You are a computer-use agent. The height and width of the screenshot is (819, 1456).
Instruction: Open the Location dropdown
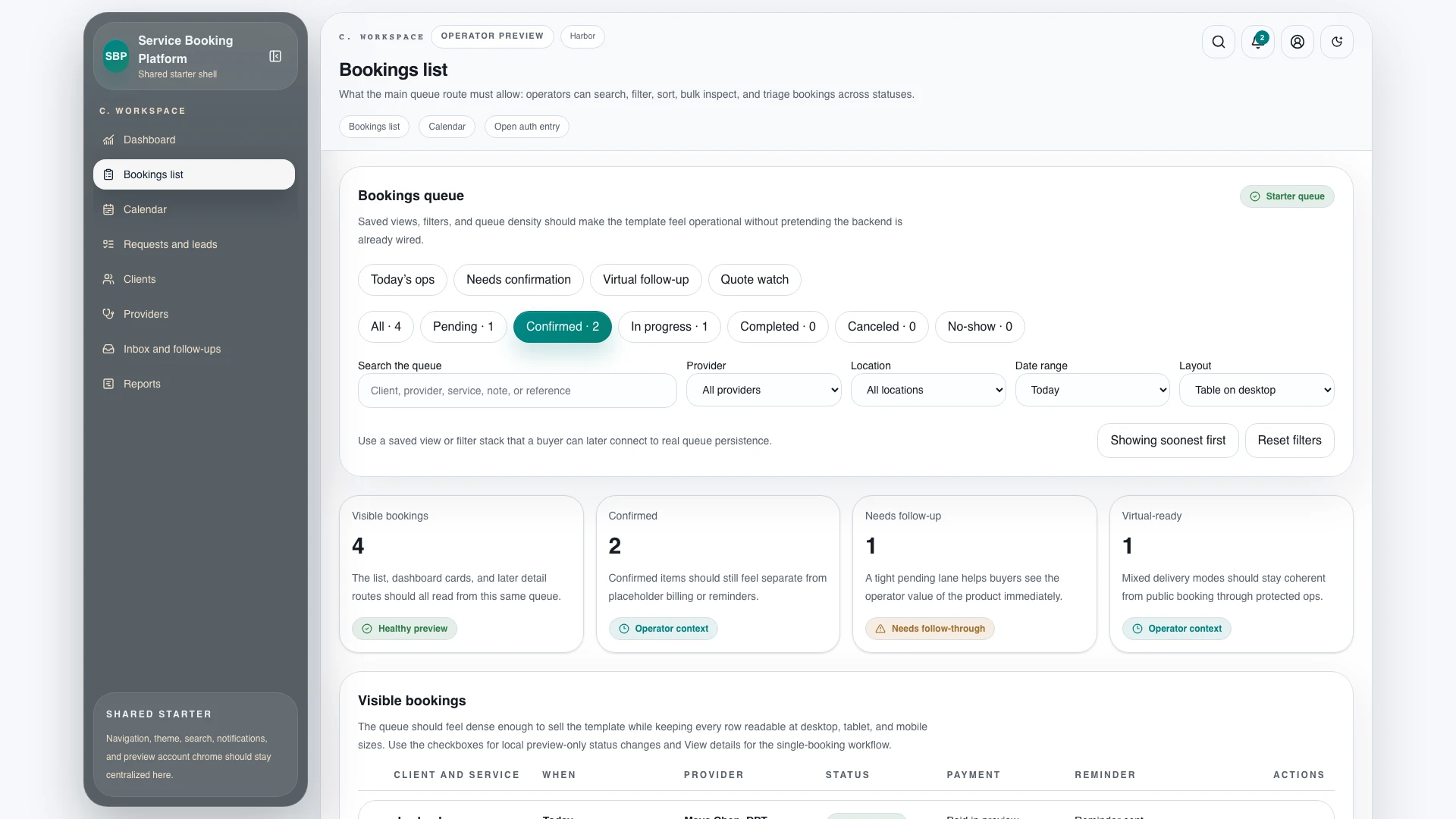coord(928,390)
